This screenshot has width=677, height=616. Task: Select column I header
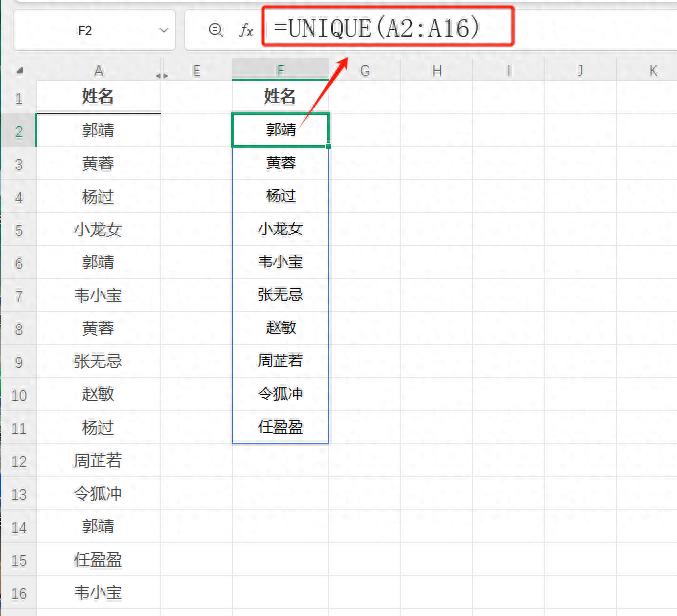click(x=509, y=70)
